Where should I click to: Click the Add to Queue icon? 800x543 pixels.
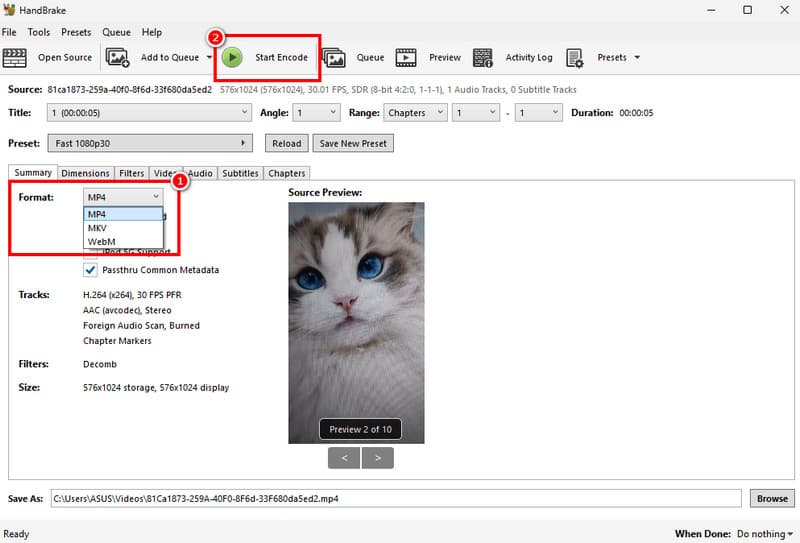click(x=118, y=58)
